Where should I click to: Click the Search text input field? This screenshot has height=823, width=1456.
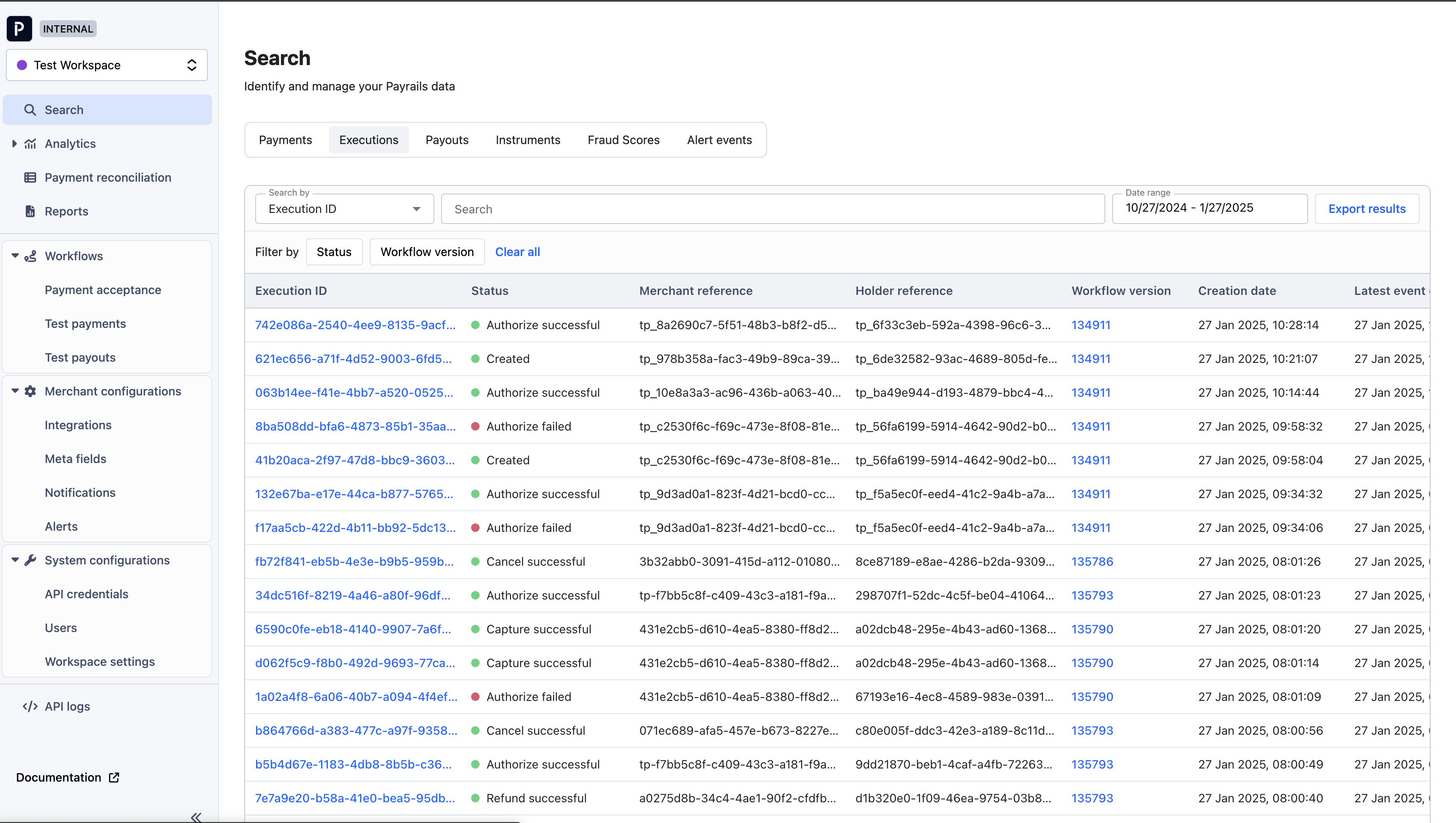point(773,209)
